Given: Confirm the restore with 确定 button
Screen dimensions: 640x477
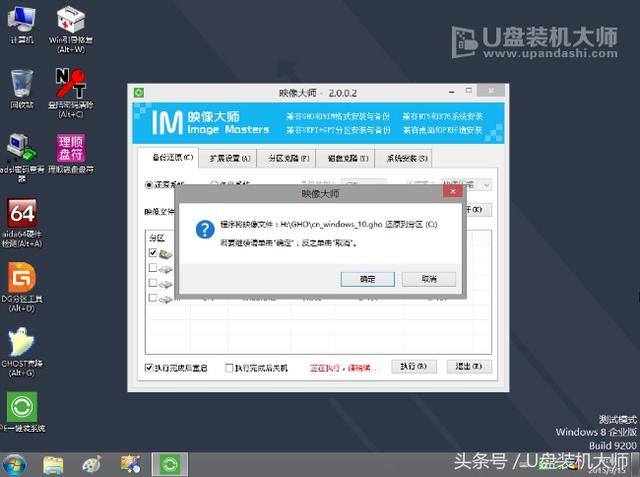Looking at the screenshot, I should point(367,279).
